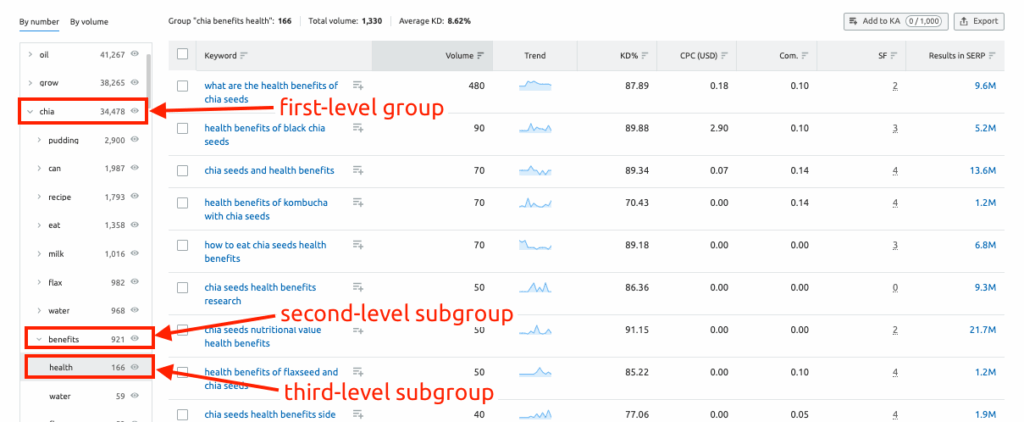Collapse the chia first-level group
Screen dimensions: 1024x422
click(x=30, y=111)
